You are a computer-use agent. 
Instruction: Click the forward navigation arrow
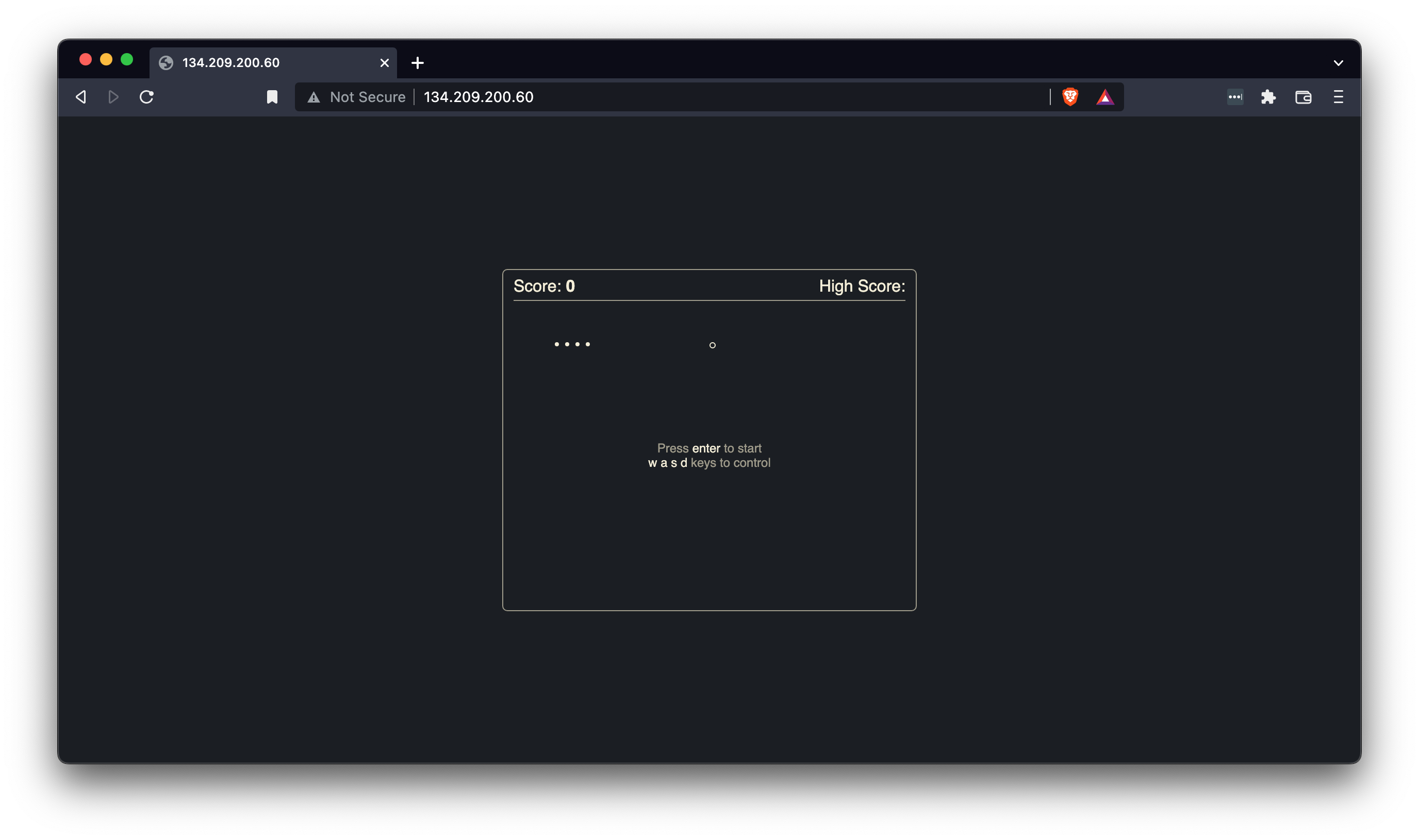coord(113,97)
